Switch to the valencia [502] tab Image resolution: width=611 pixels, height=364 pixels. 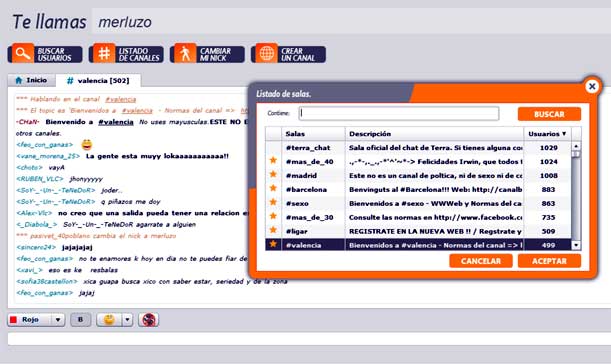coord(98,81)
